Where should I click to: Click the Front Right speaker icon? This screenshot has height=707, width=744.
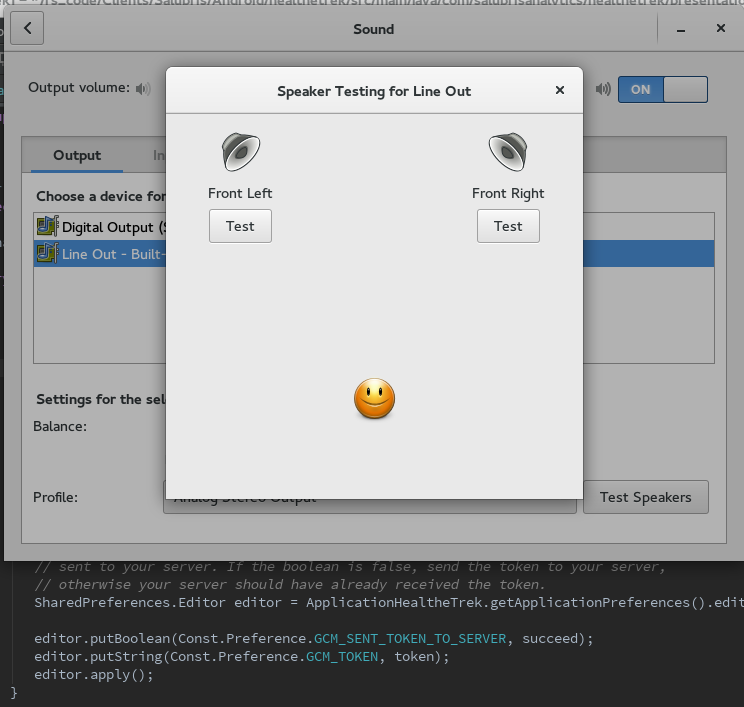click(x=508, y=152)
